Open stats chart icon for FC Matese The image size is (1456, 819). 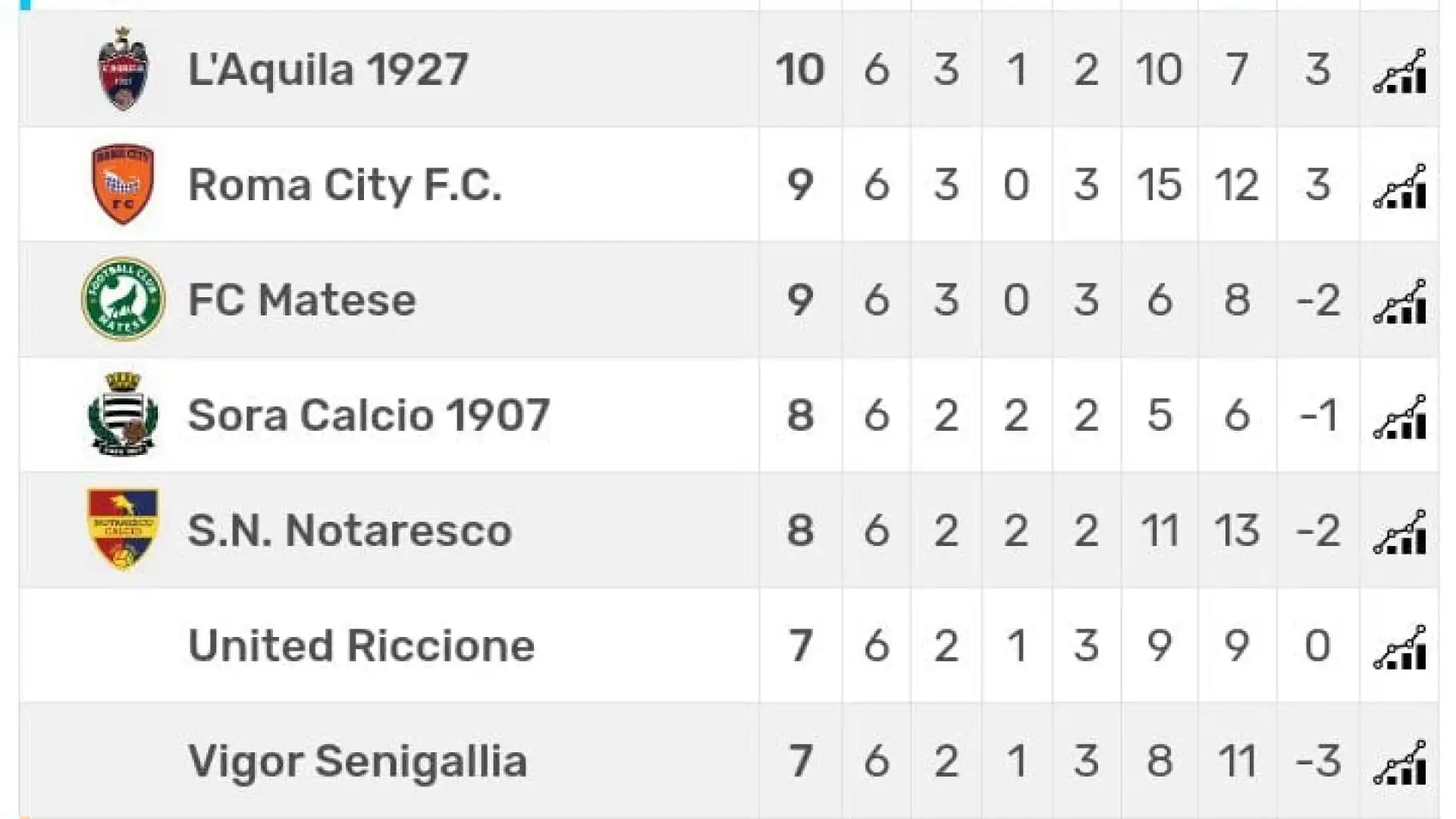pos(1400,301)
